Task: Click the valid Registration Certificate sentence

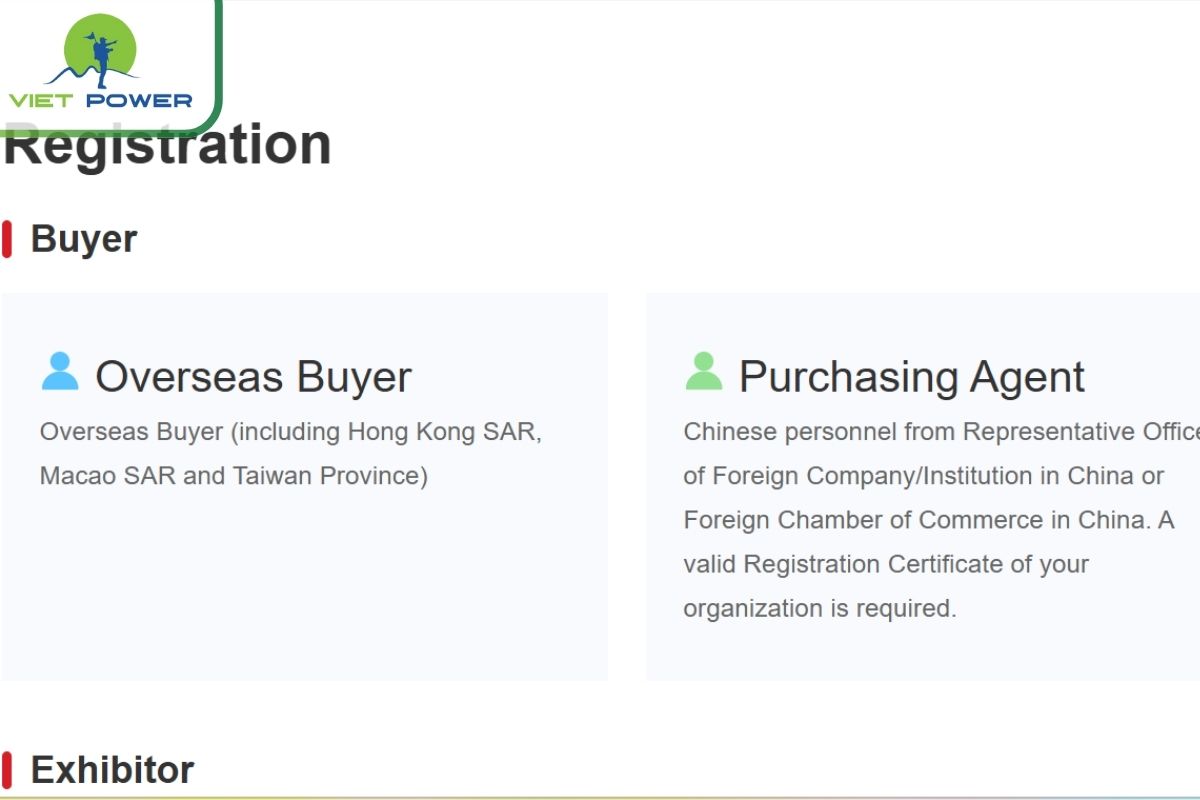Action: click(x=886, y=564)
